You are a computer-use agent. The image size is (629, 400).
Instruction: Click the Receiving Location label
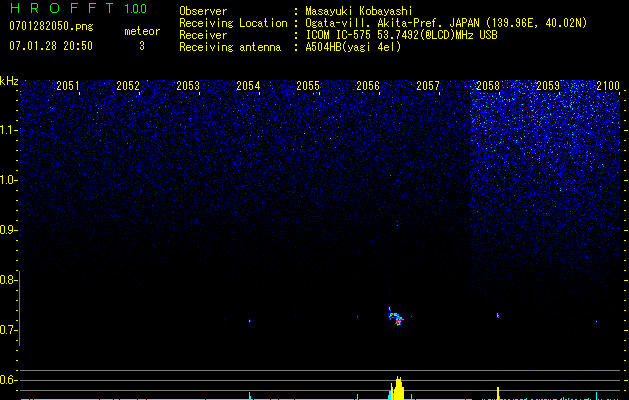[x=233, y=23]
